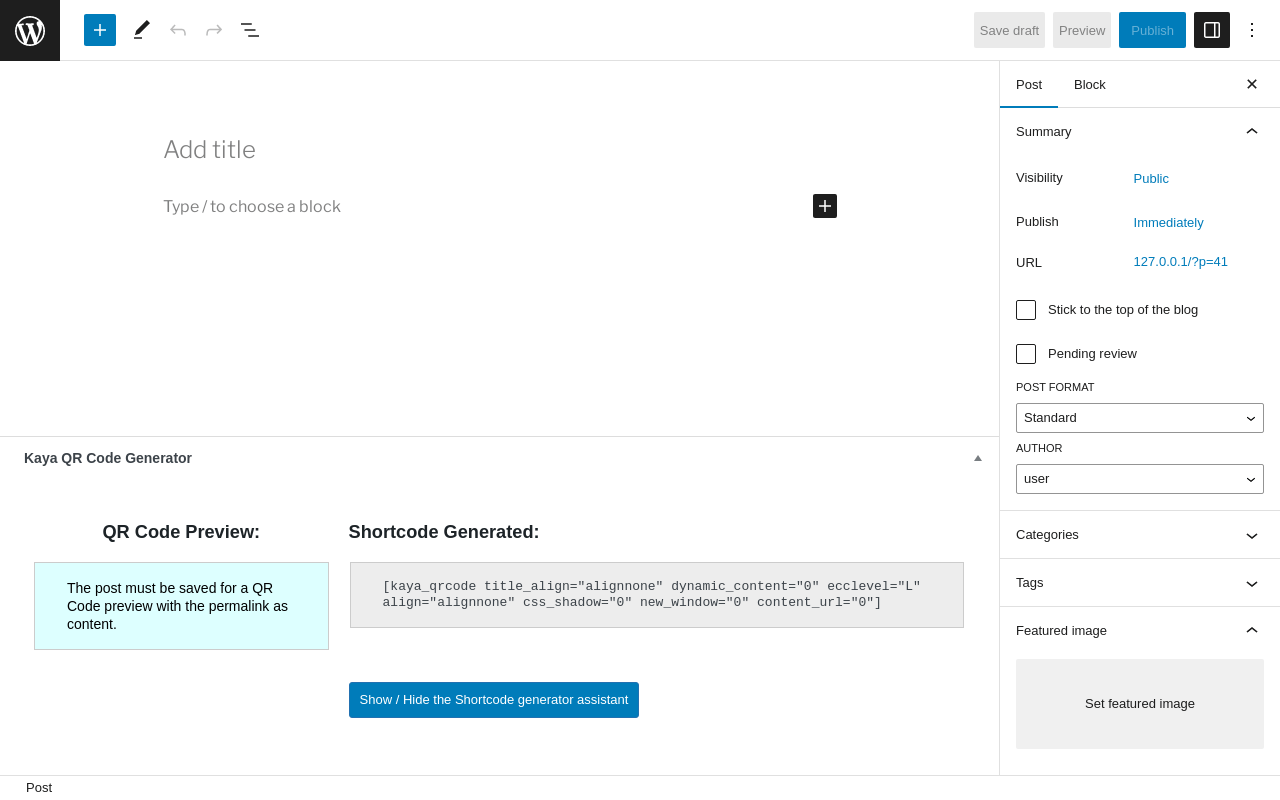Switch to the Block tab
This screenshot has width=1280, height=800.
tap(1090, 85)
